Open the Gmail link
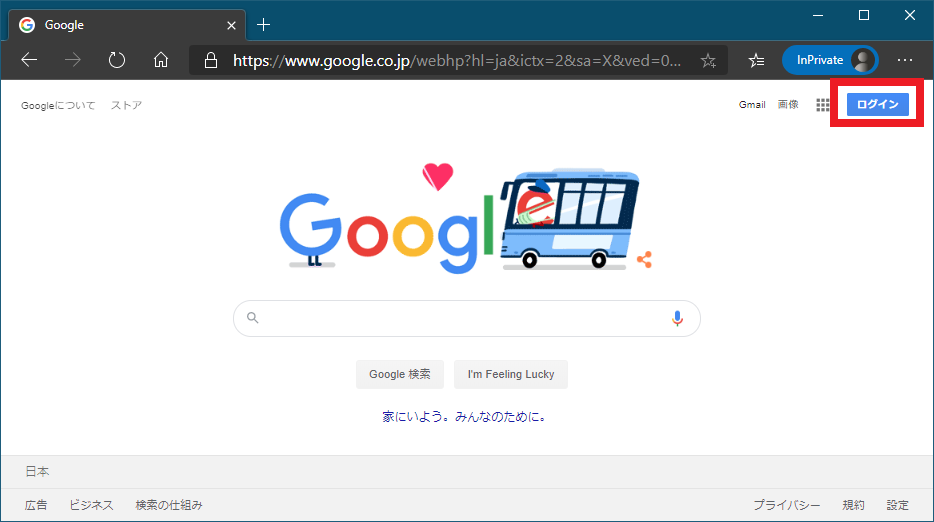The image size is (934, 522). (x=752, y=105)
